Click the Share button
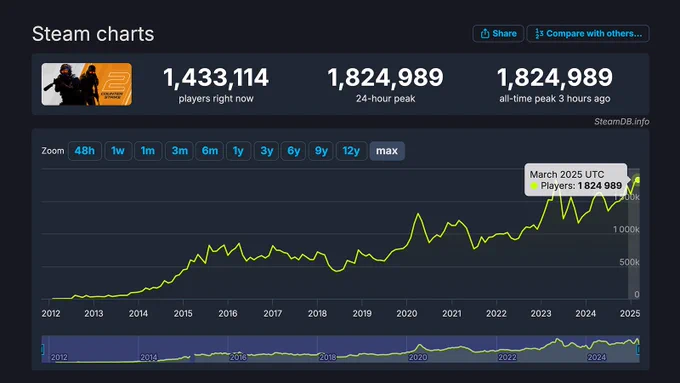This screenshot has width=680, height=383. point(498,33)
